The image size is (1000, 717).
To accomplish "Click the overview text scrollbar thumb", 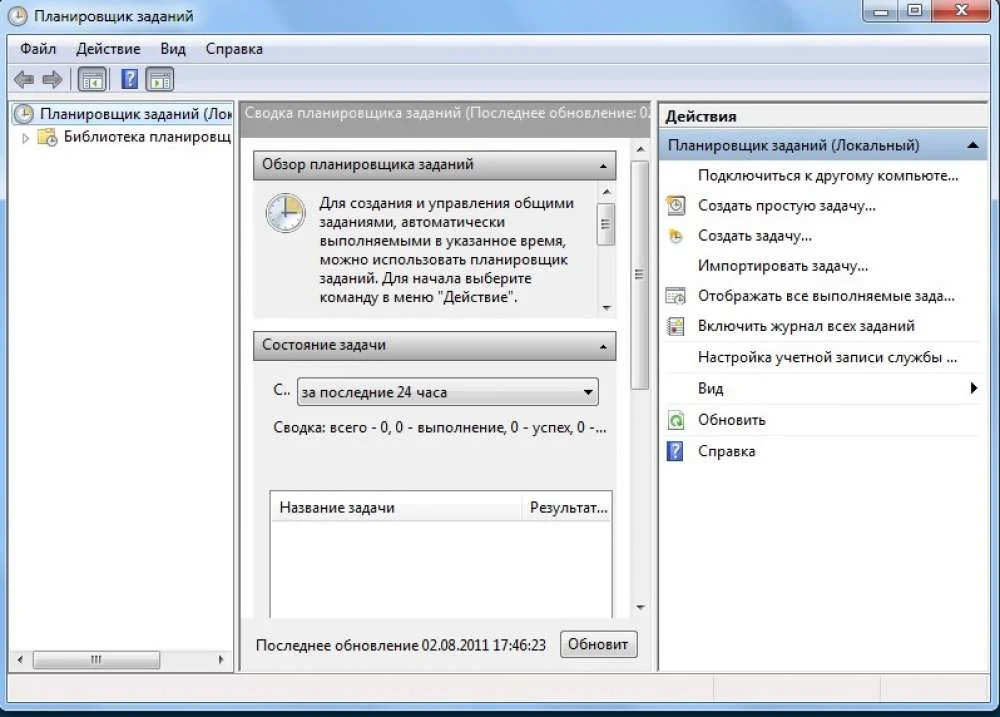I will pos(606,224).
